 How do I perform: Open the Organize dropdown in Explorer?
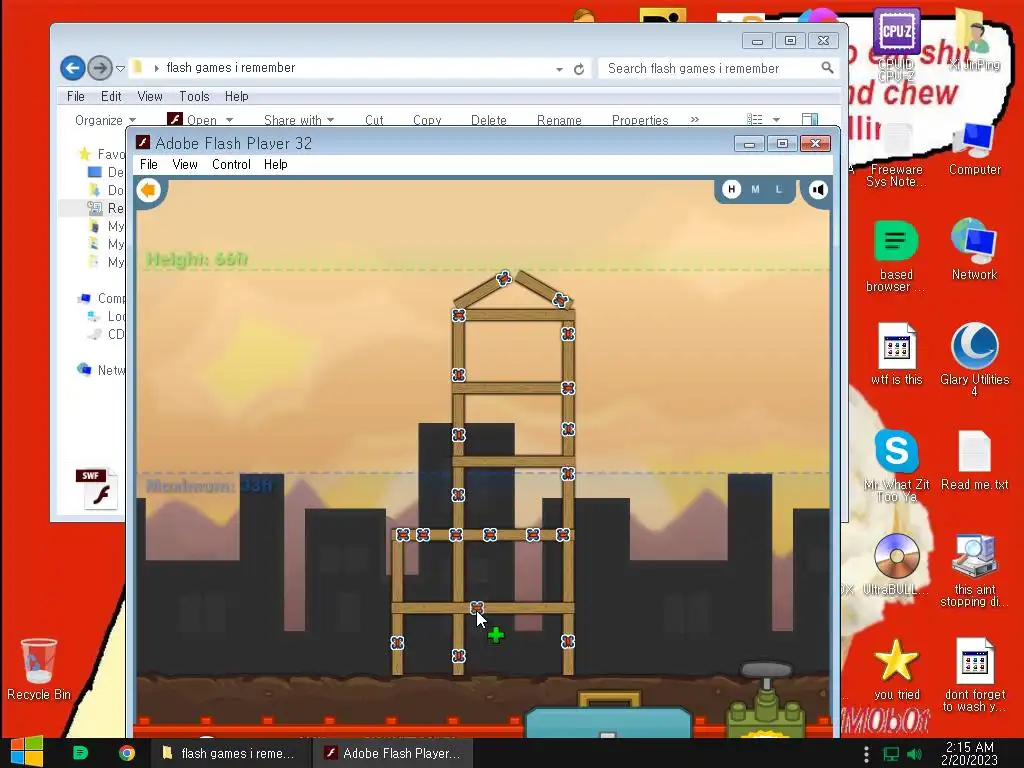105,120
